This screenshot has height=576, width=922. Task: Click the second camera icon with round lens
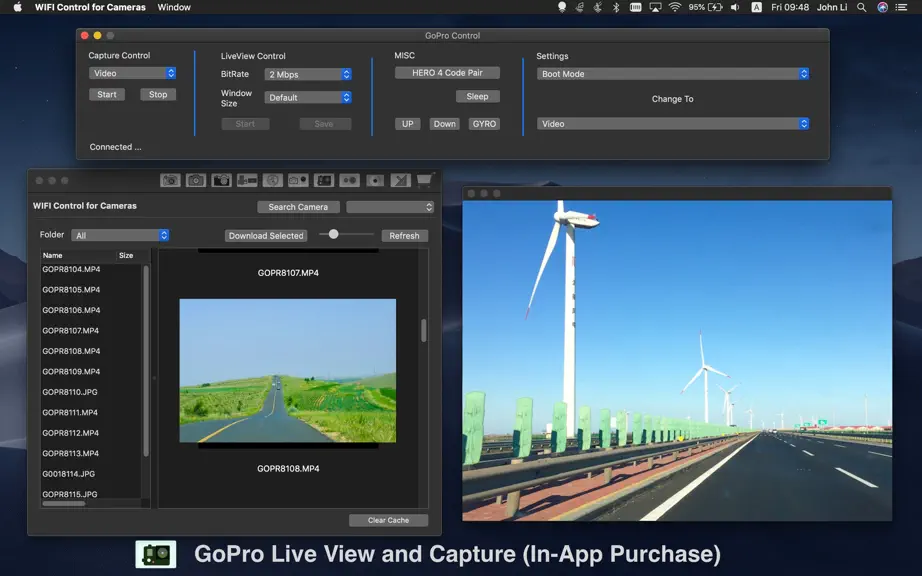click(196, 180)
